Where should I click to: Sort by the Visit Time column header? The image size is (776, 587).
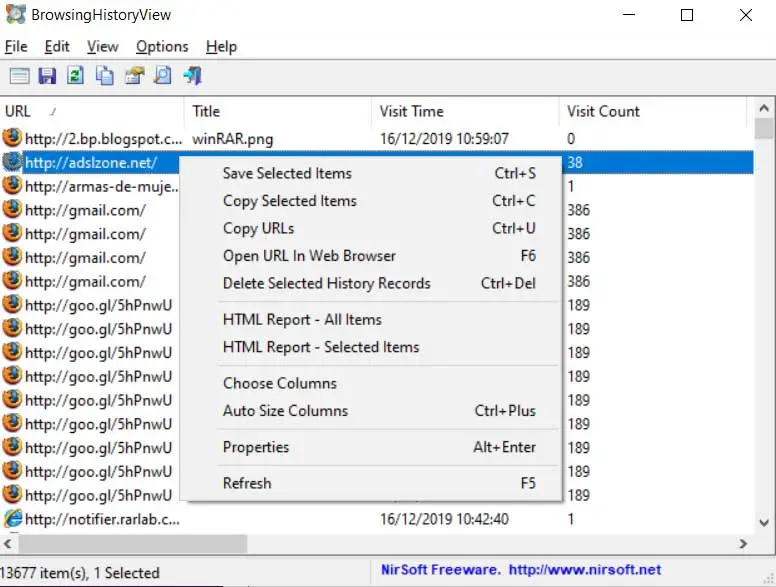465,111
